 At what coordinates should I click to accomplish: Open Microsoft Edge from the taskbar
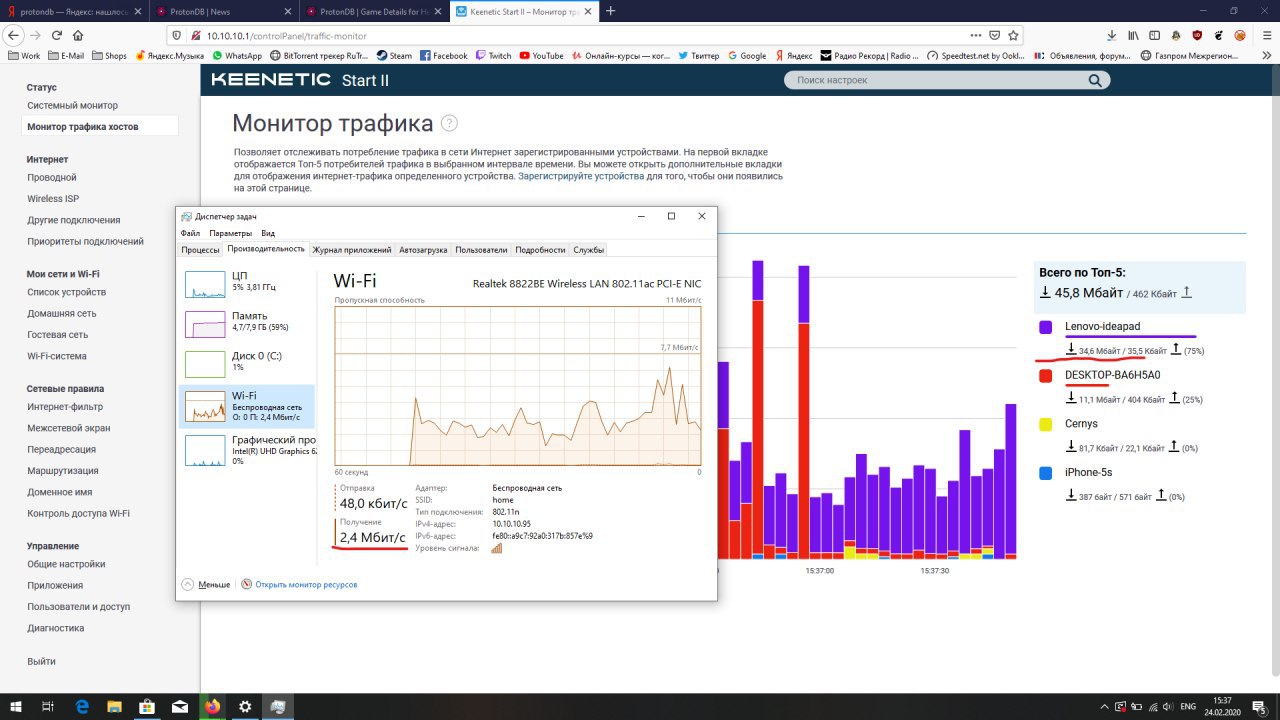82,706
